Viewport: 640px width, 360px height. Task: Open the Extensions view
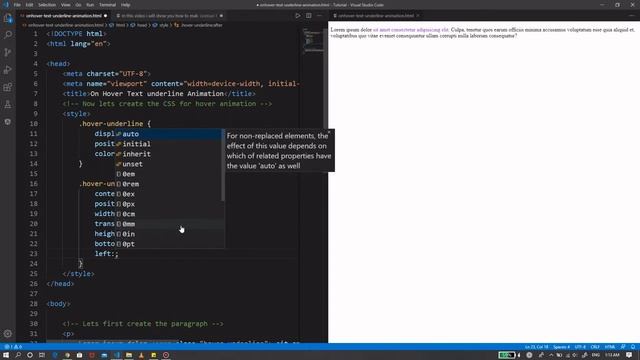point(8,87)
